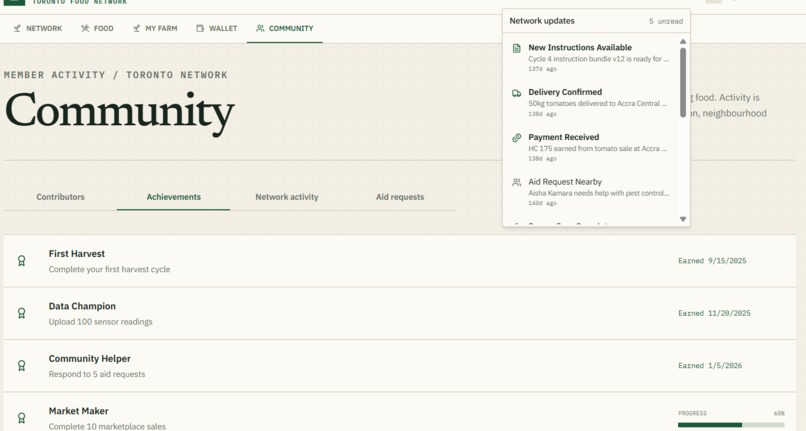Image resolution: width=806 pixels, height=431 pixels.
Task: Switch to the Aid requests tab
Action: tap(400, 197)
